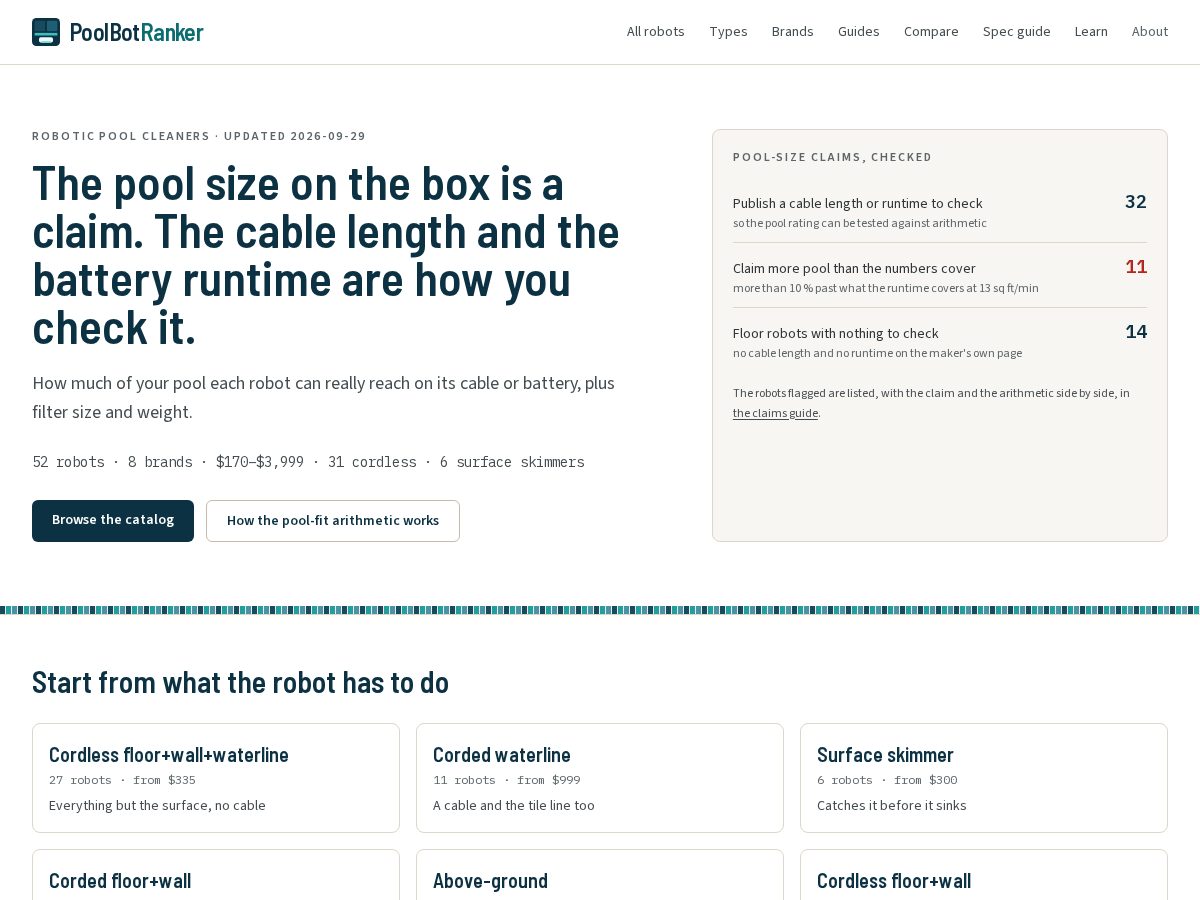Image resolution: width=1200 pixels, height=900 pixels.
Task: Click '6 robots · from $300' text
Action: [x=887, y=780]
